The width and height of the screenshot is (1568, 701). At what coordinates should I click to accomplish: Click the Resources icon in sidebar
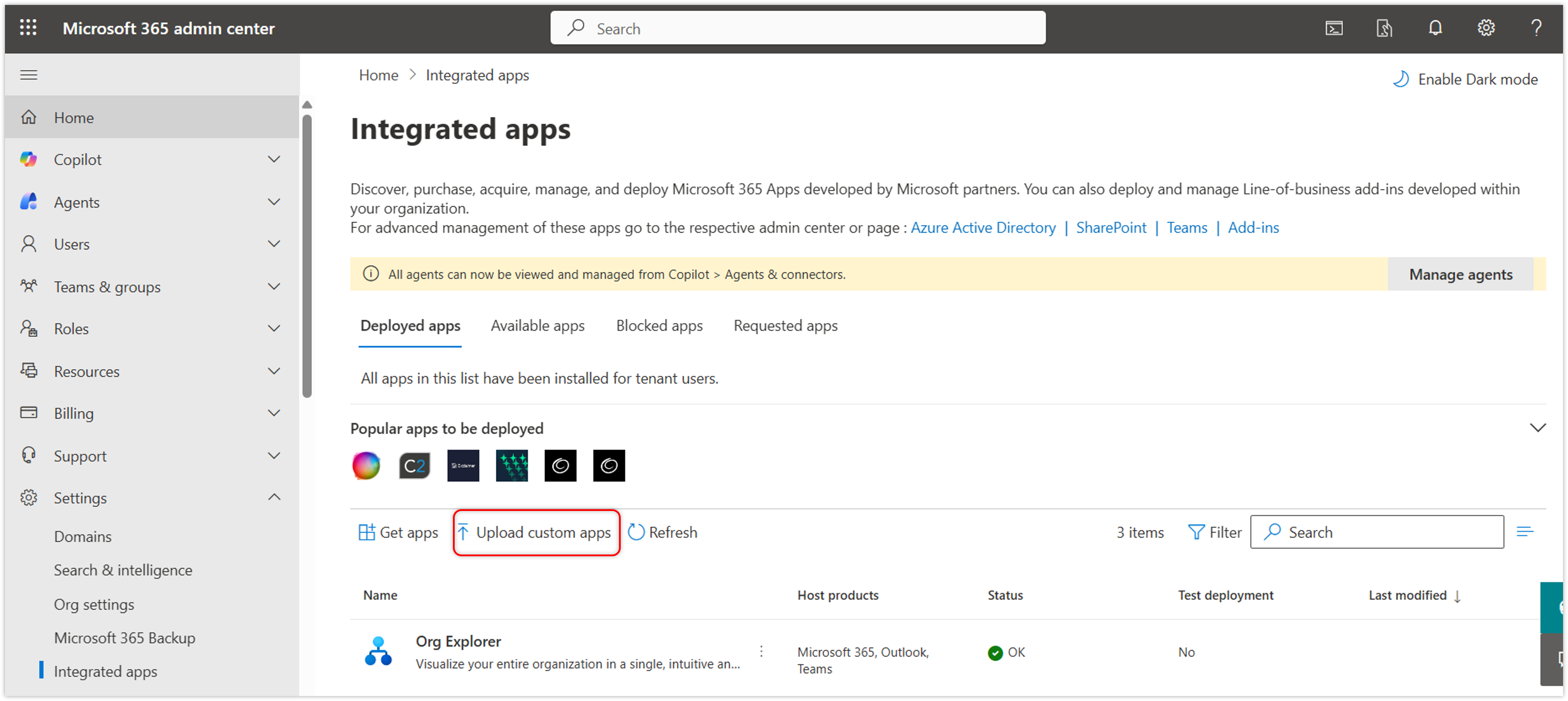point(29,370)
